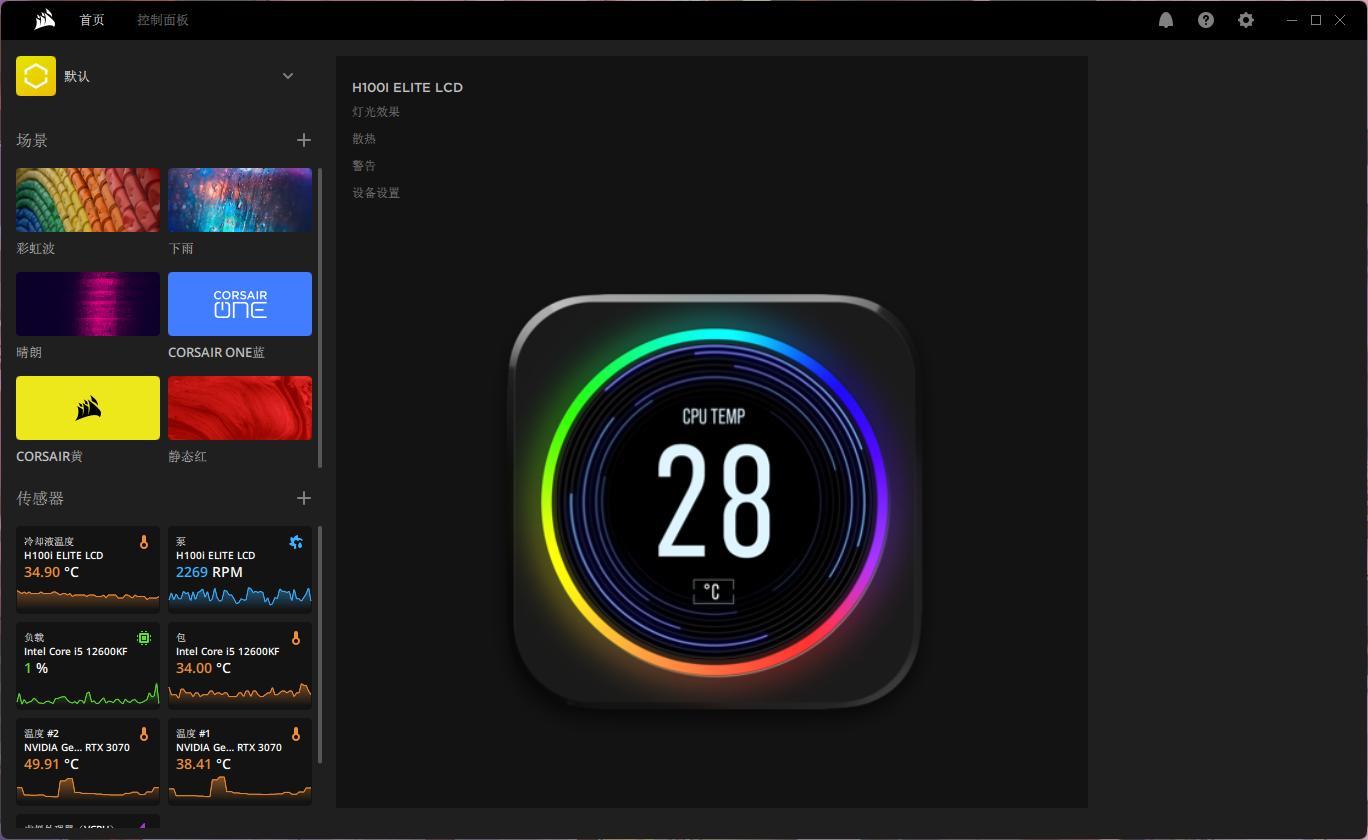This screenshot has width=1368, height=840.
Task: Select the Intel Core i5 负载 sensor card
Action: pos(88,665)
